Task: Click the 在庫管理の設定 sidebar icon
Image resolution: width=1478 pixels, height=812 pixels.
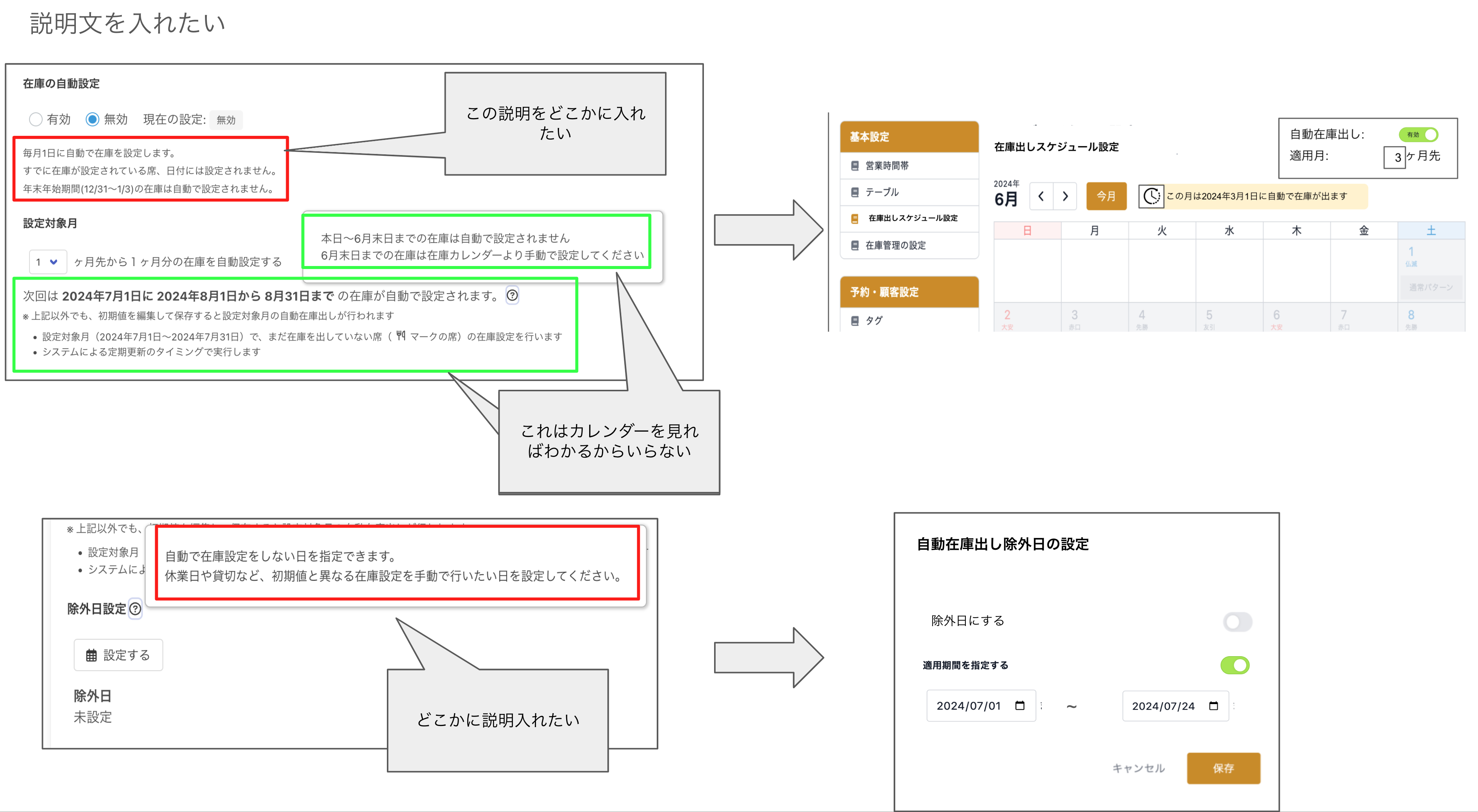Action: [x=855, y=245]
